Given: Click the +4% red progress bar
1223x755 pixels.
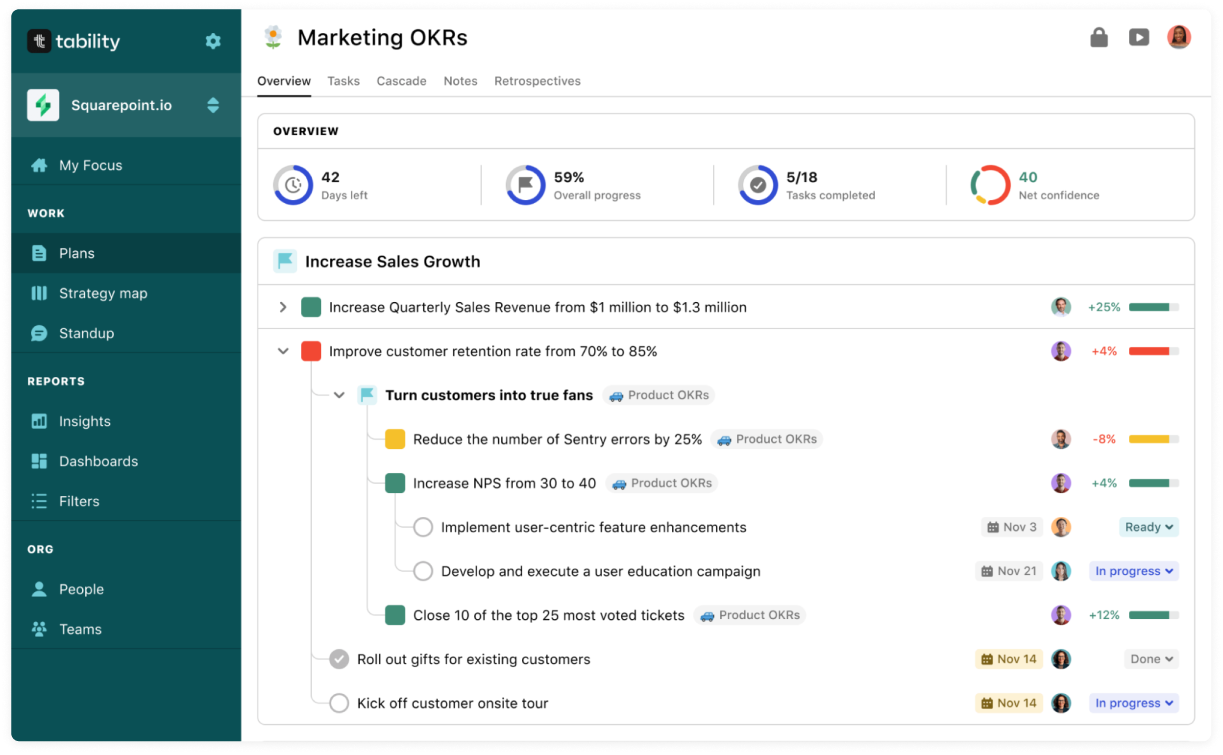Looking at the screenshot, I should pos(1154,351).
